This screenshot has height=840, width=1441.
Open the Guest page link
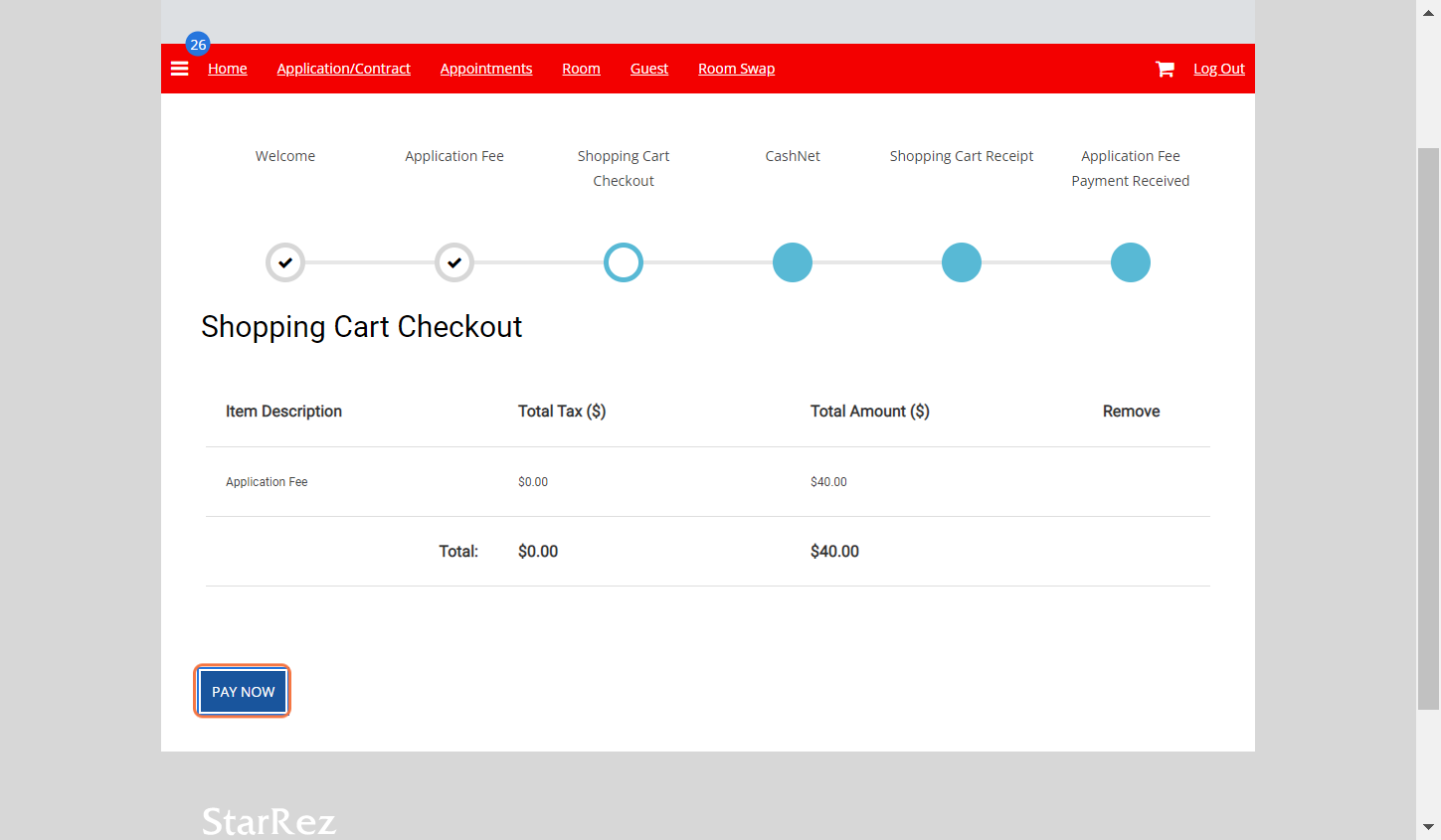[x=649, y=69]
